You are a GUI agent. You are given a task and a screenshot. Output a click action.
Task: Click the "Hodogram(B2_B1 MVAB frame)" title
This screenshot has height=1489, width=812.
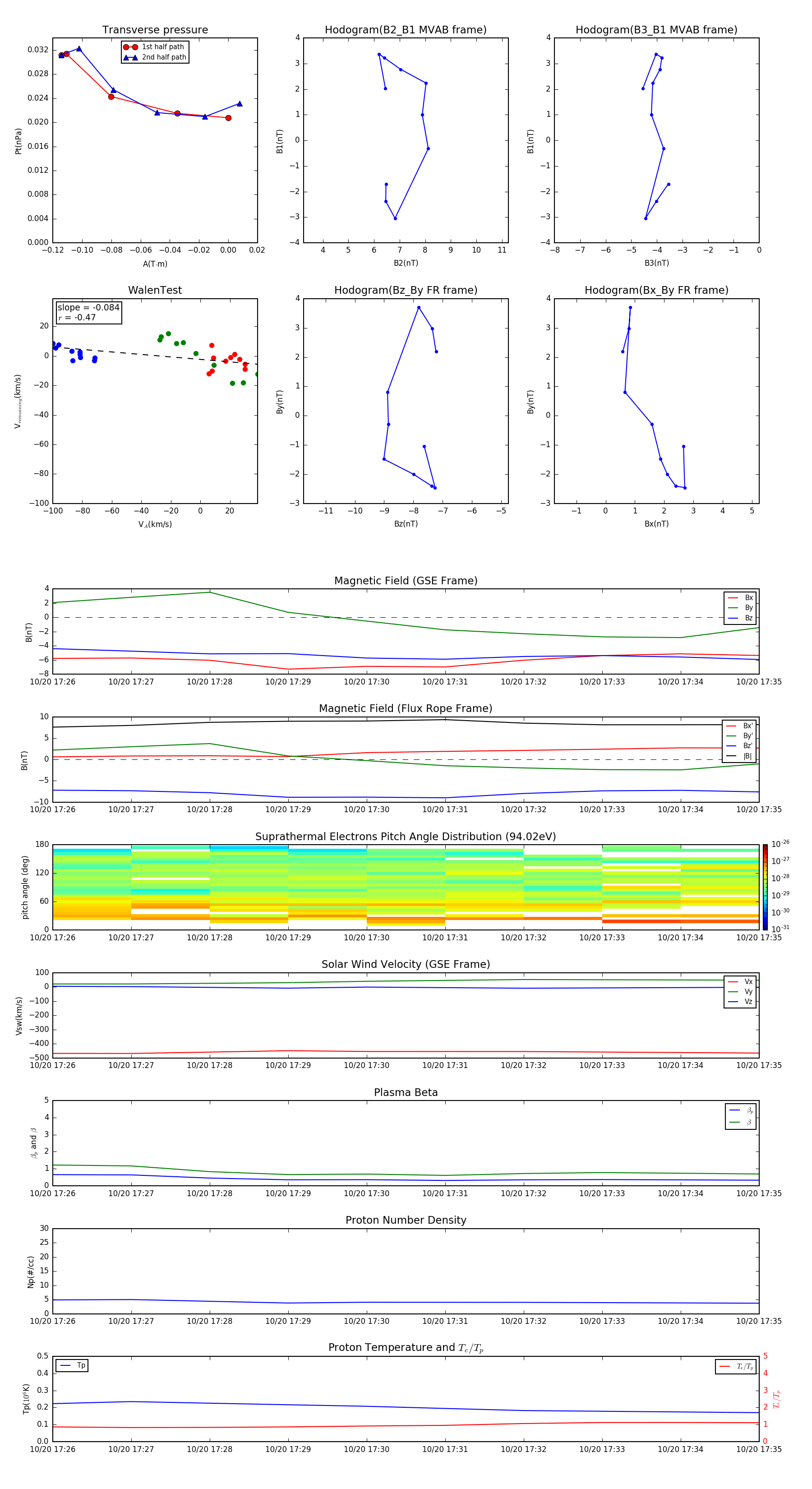(x=406, y=30)
